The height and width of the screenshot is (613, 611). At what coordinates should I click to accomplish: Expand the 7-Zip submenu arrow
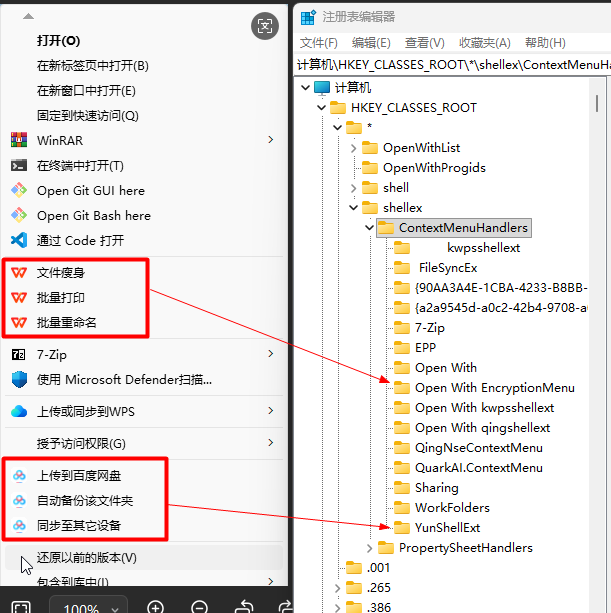click(x=271, y=353)
